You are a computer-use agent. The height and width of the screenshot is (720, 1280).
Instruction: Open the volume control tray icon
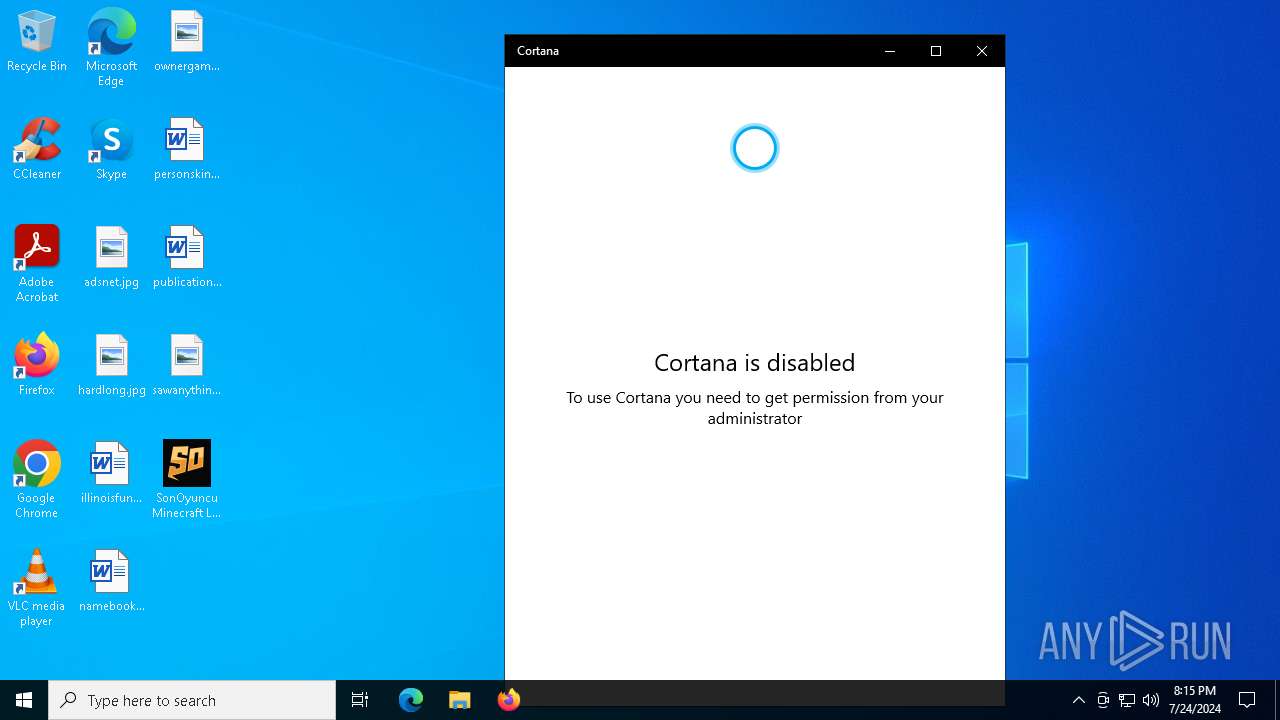pyautogui.click(x=1151, y=700)
